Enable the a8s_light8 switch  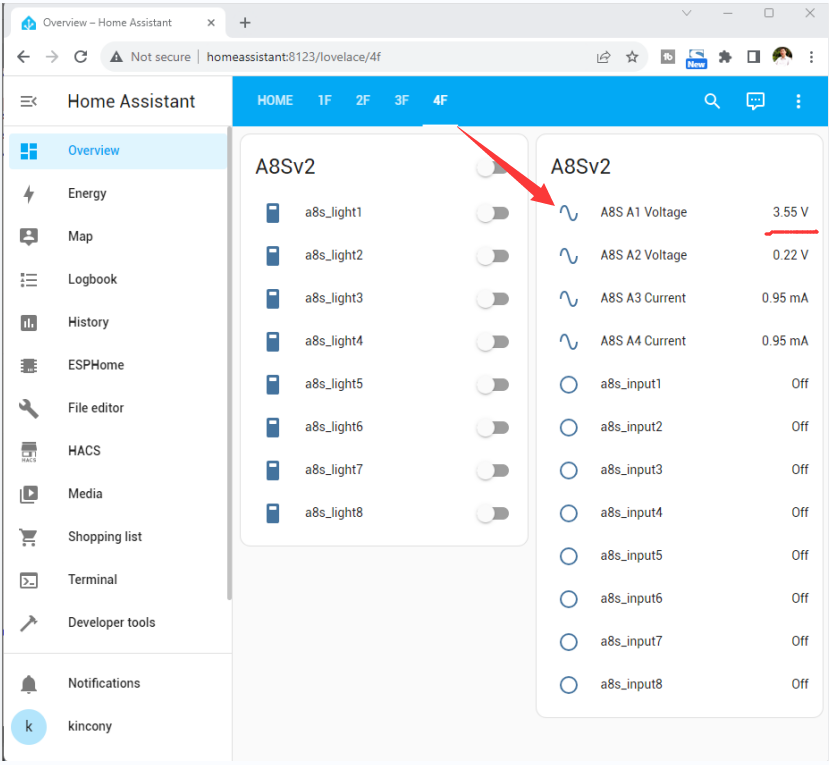point(493,513)
